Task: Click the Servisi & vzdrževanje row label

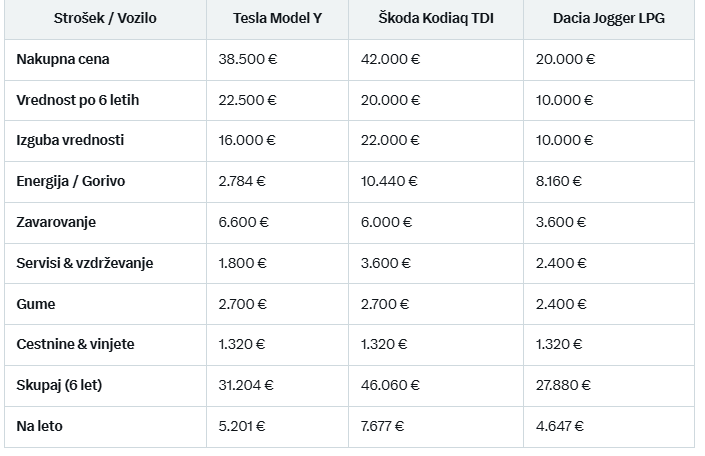Action: pyautogui.click(x=85, y=263)
